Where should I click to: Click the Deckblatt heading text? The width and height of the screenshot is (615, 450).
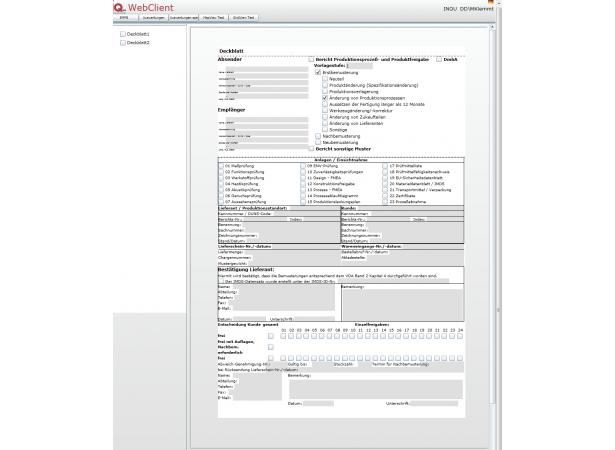pyautogui.click(x=231, y=51)
